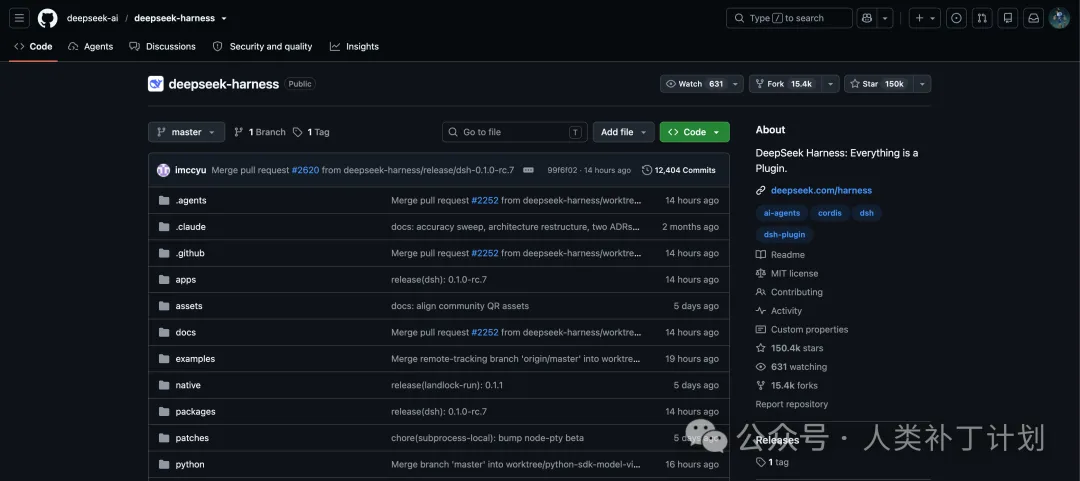The image size is (1080, 481).
Task: Expand the commit message ellipsis
Action: [528, 170]
